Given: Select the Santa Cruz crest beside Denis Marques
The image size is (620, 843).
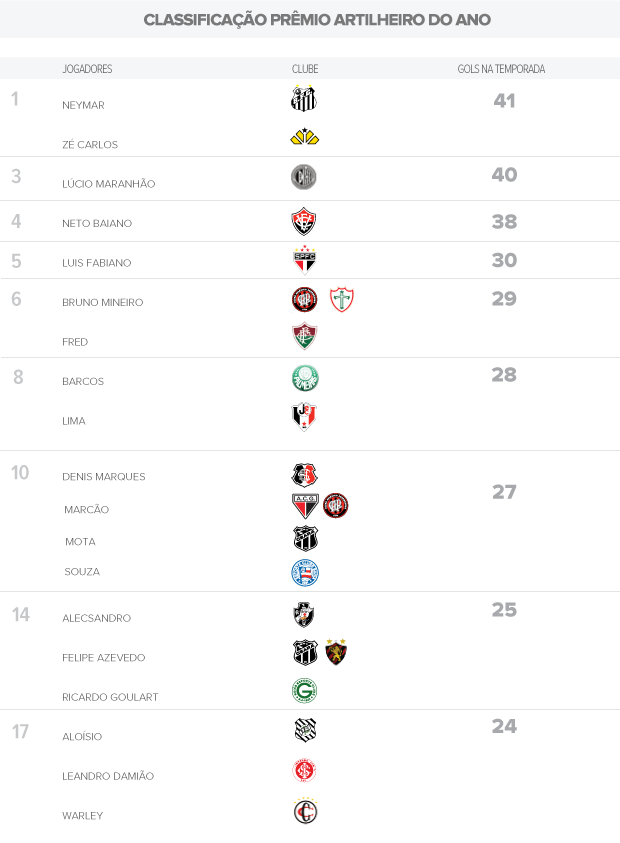Looking at the screenshot, I should point(304,475).
